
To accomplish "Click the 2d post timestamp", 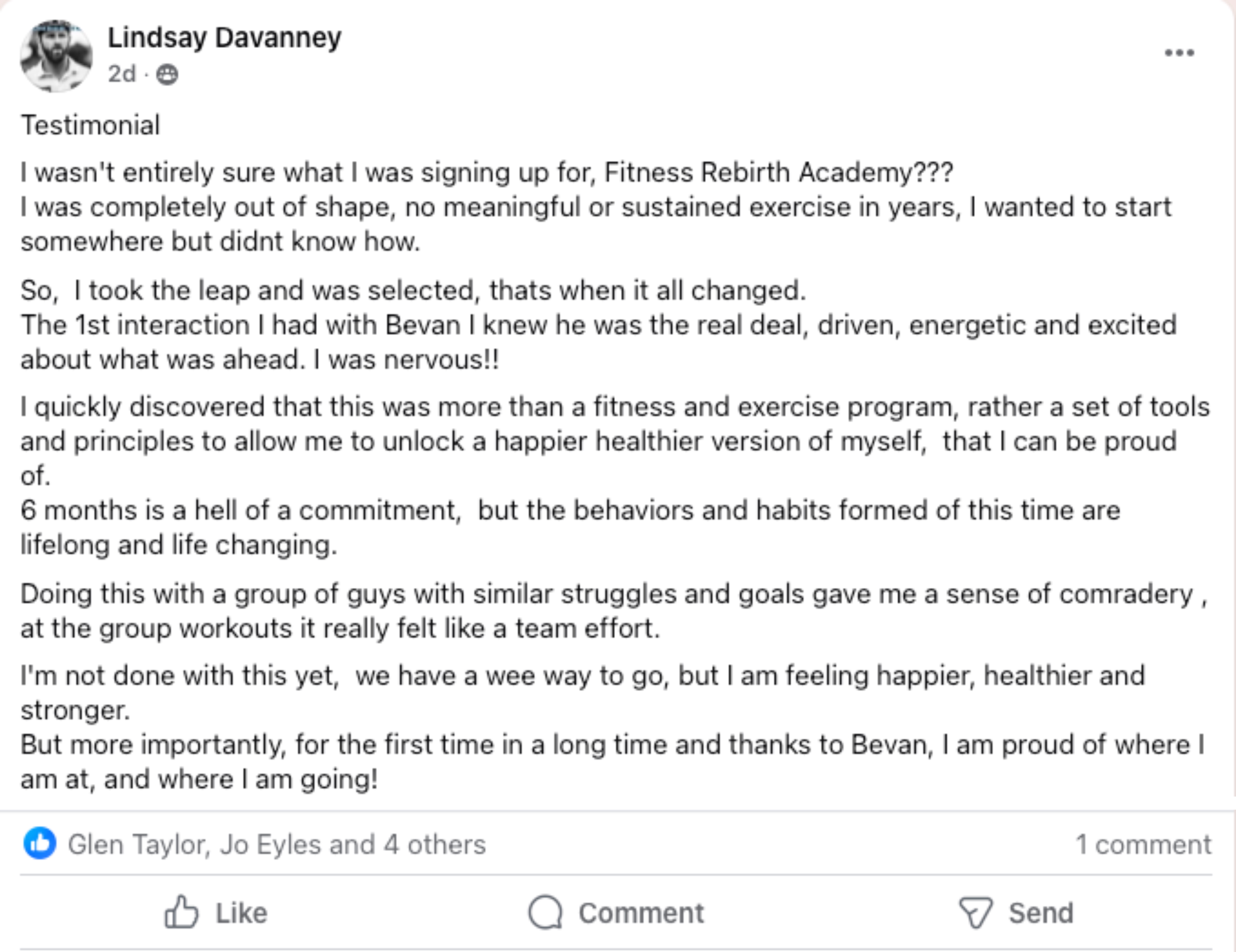I will [x=122, y=74].
